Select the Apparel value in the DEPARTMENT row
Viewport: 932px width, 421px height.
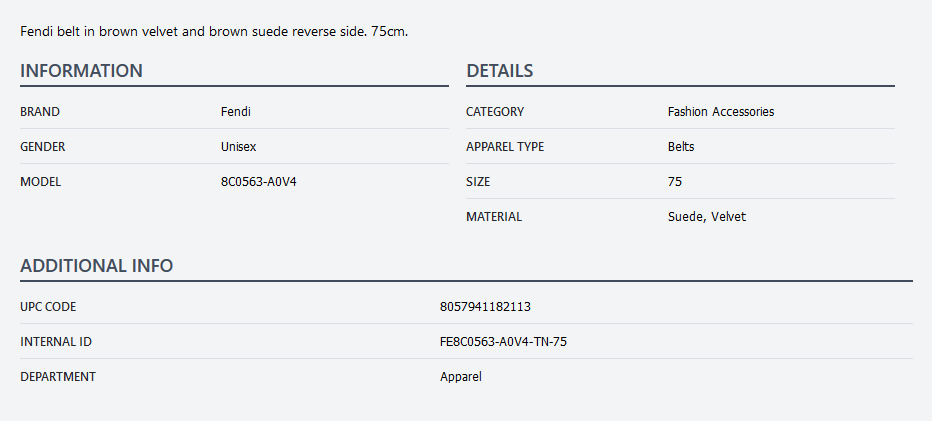[x=461, y=377]
